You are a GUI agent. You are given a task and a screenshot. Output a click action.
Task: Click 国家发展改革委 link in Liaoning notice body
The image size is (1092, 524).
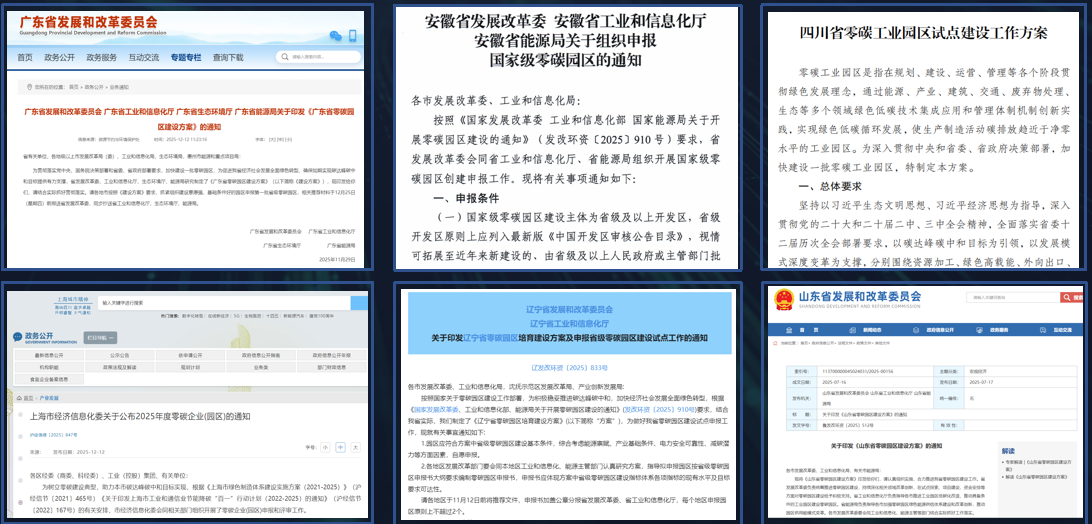pos(435,410)
